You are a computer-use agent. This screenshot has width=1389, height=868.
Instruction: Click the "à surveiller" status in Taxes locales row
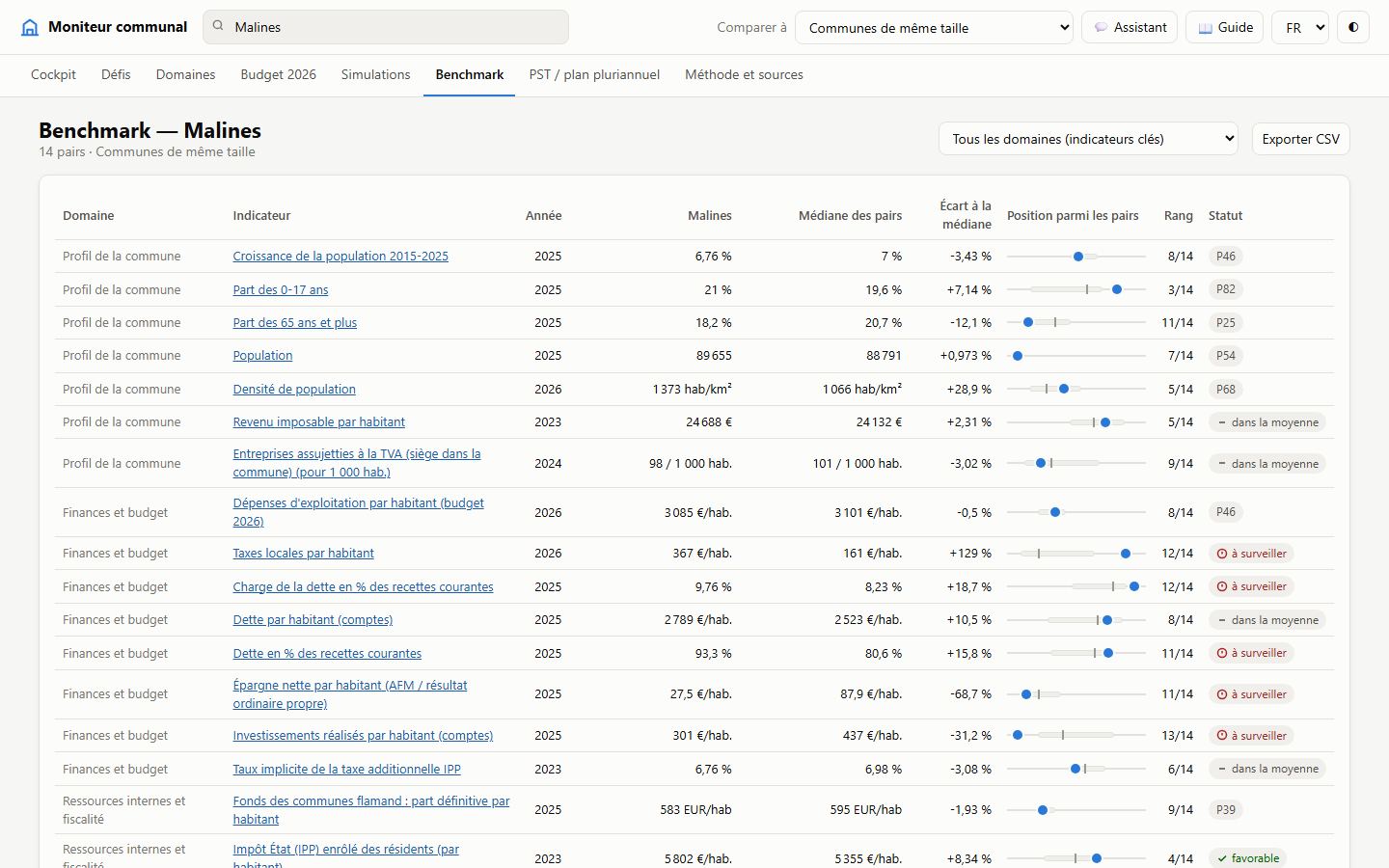click(x=1252, y=554)
